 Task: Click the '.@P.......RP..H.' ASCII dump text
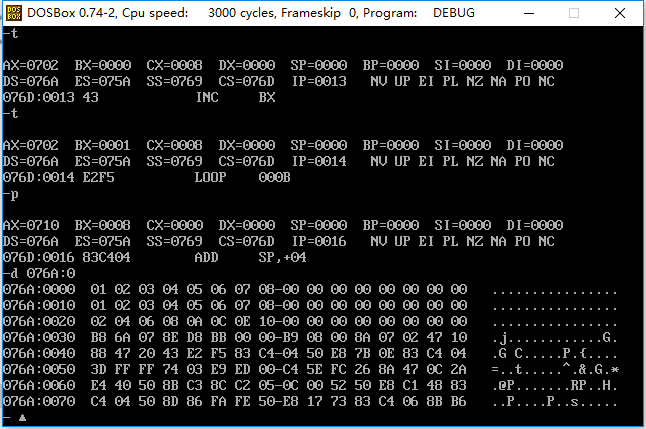pos(555,385)
